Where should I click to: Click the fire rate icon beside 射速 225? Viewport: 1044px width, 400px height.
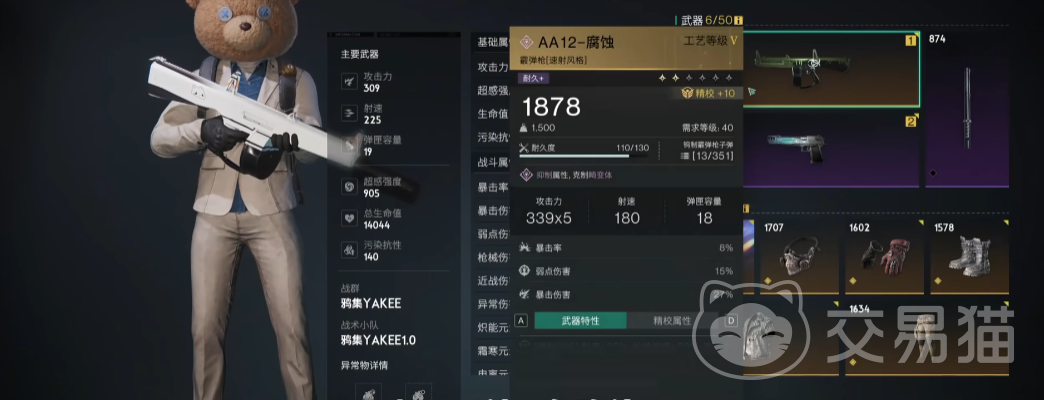click(350, 114)
